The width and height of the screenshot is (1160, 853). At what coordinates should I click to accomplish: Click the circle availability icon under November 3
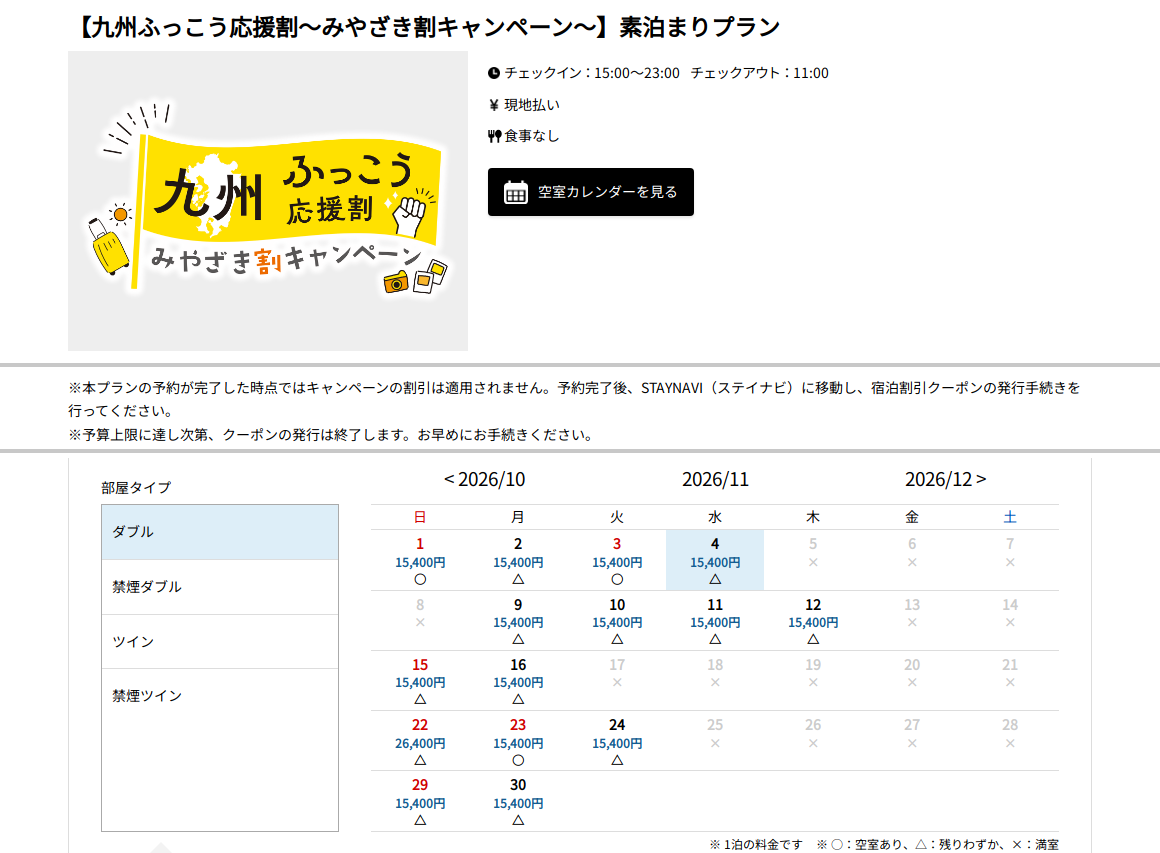pos(617,579)
